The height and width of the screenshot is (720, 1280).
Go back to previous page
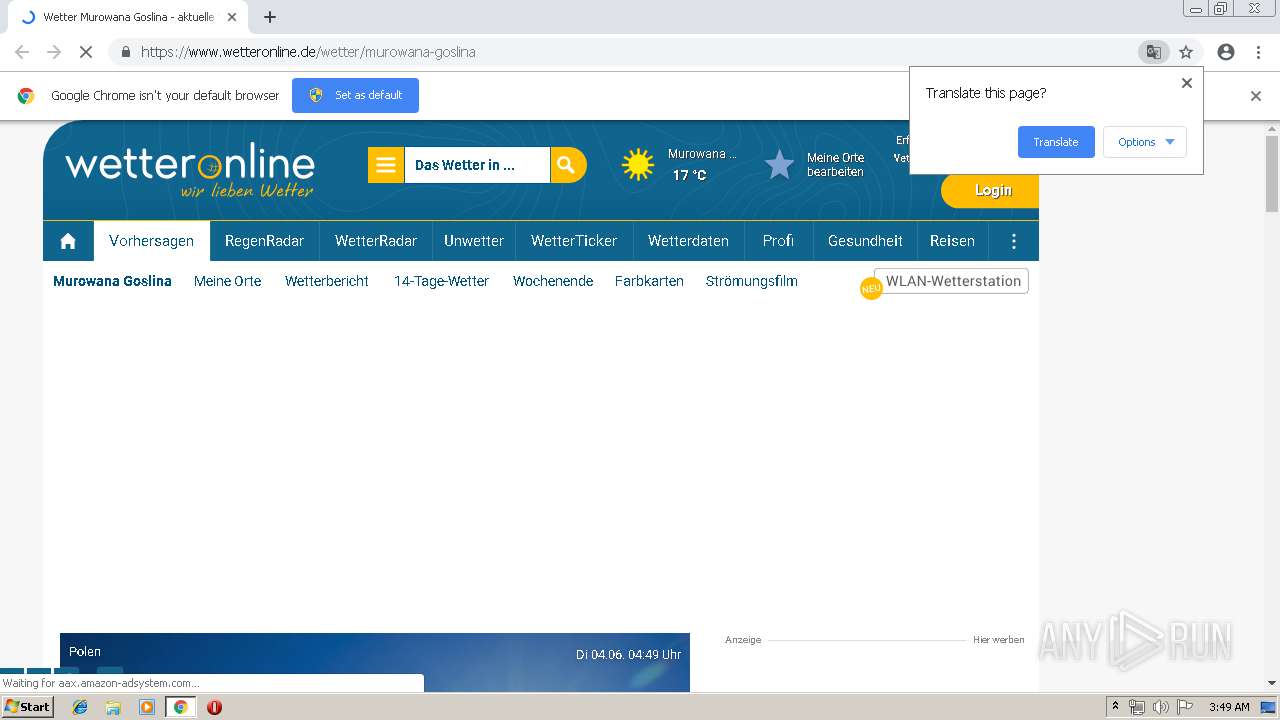(22, 52)
